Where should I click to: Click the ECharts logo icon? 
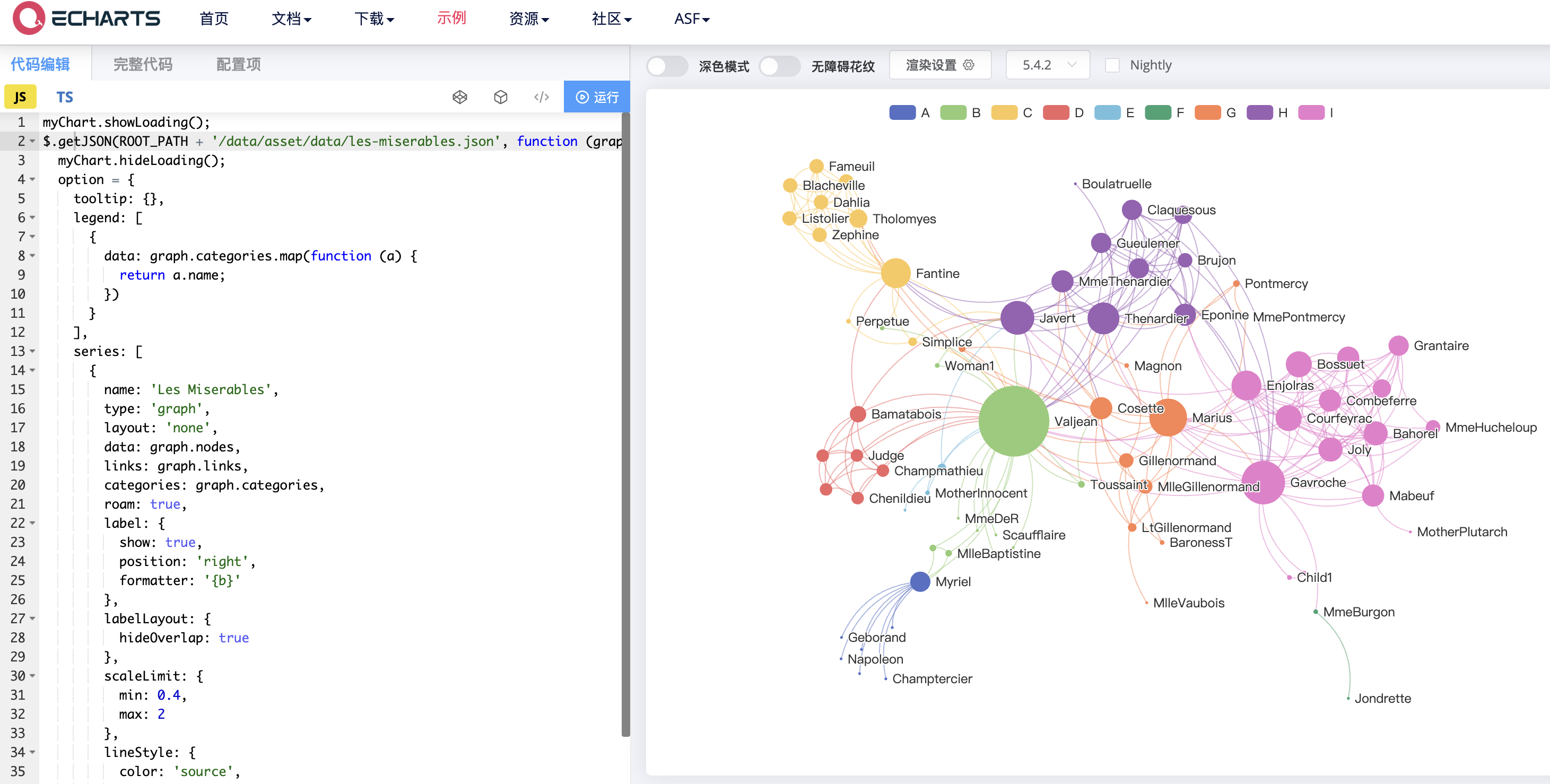point(29,18)
